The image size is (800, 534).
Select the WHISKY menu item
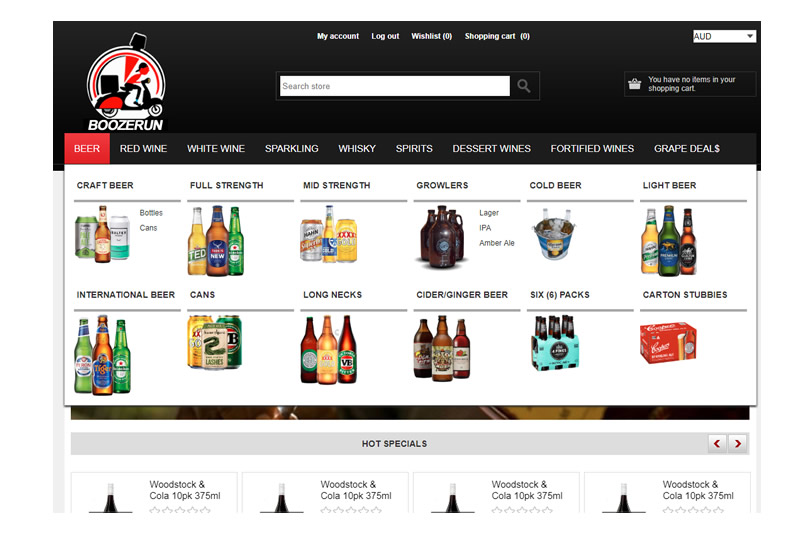(x=357, y=148)
